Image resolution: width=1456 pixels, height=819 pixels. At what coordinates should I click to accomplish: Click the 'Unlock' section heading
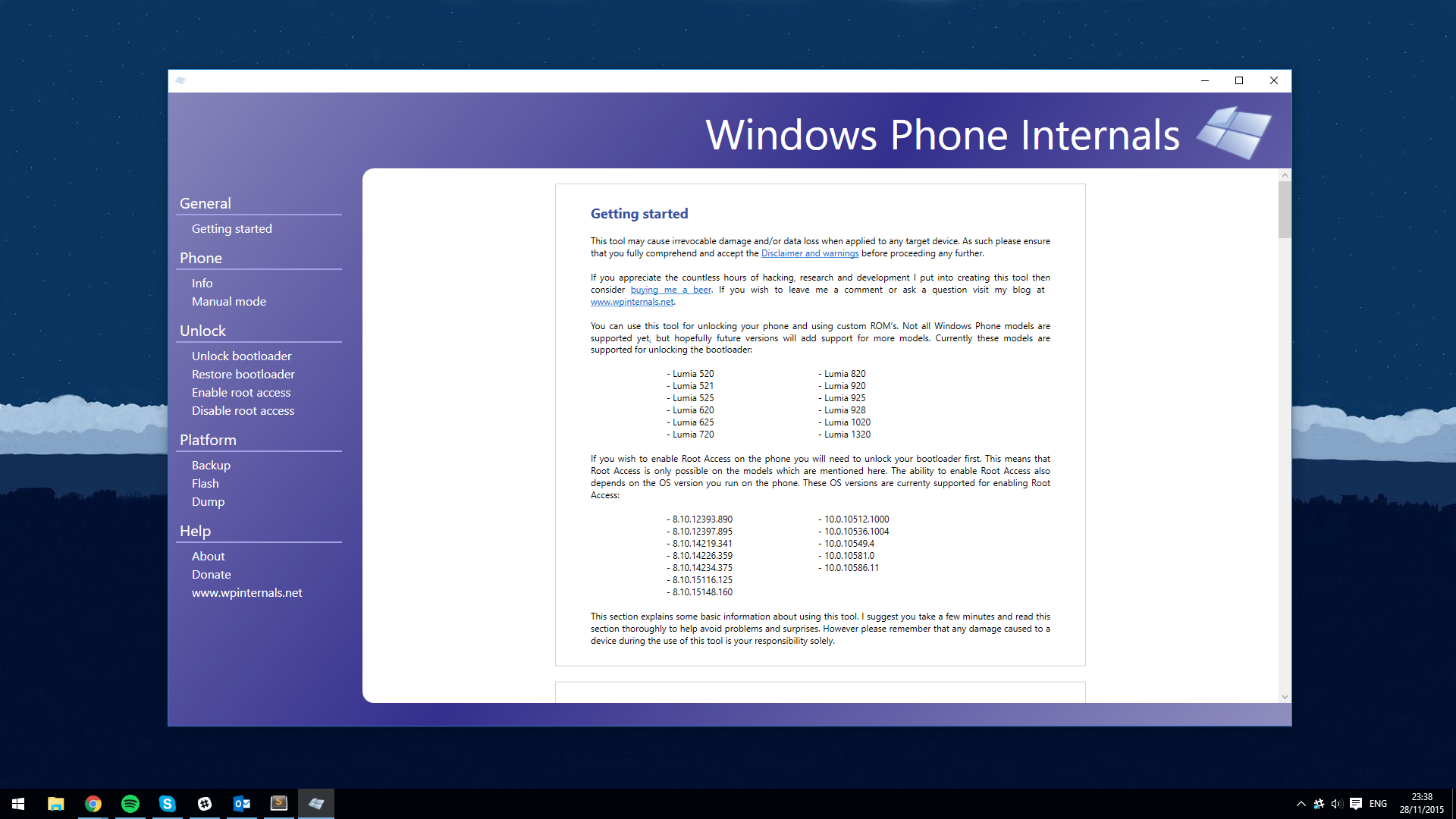[x=202, y=331]
